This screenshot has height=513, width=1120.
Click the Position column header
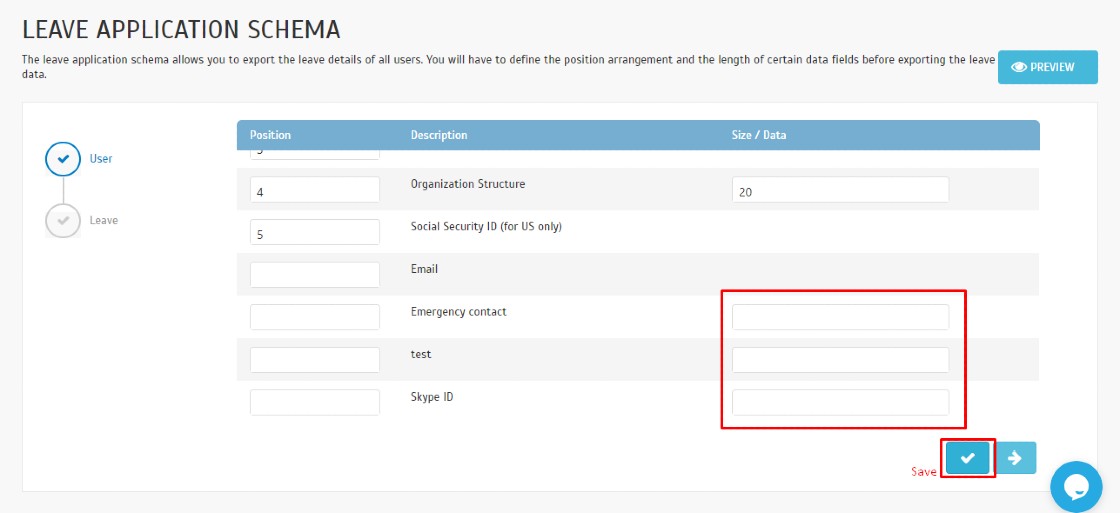270,135
